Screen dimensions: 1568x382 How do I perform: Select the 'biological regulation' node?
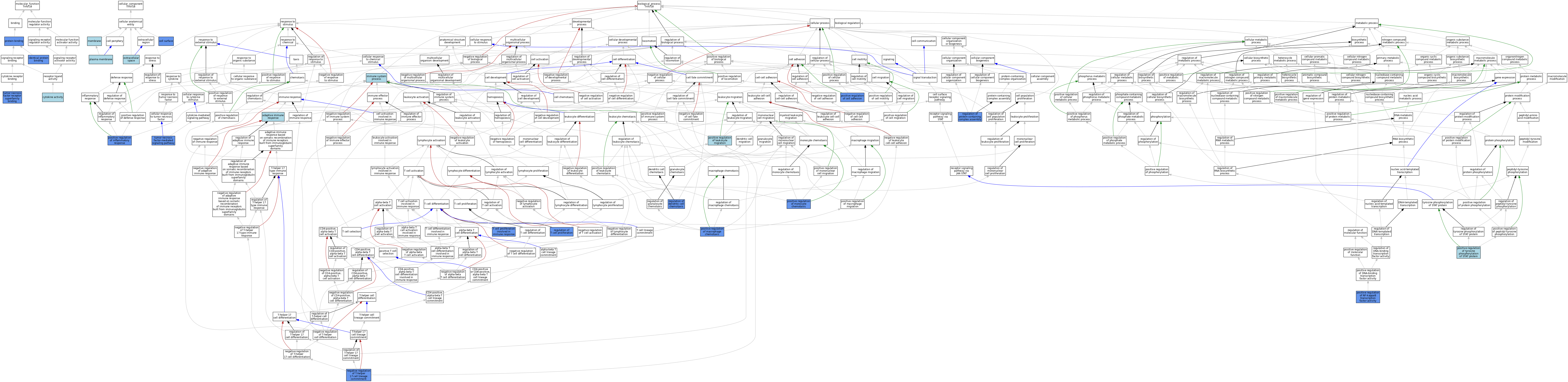click(x=847, y=23)
